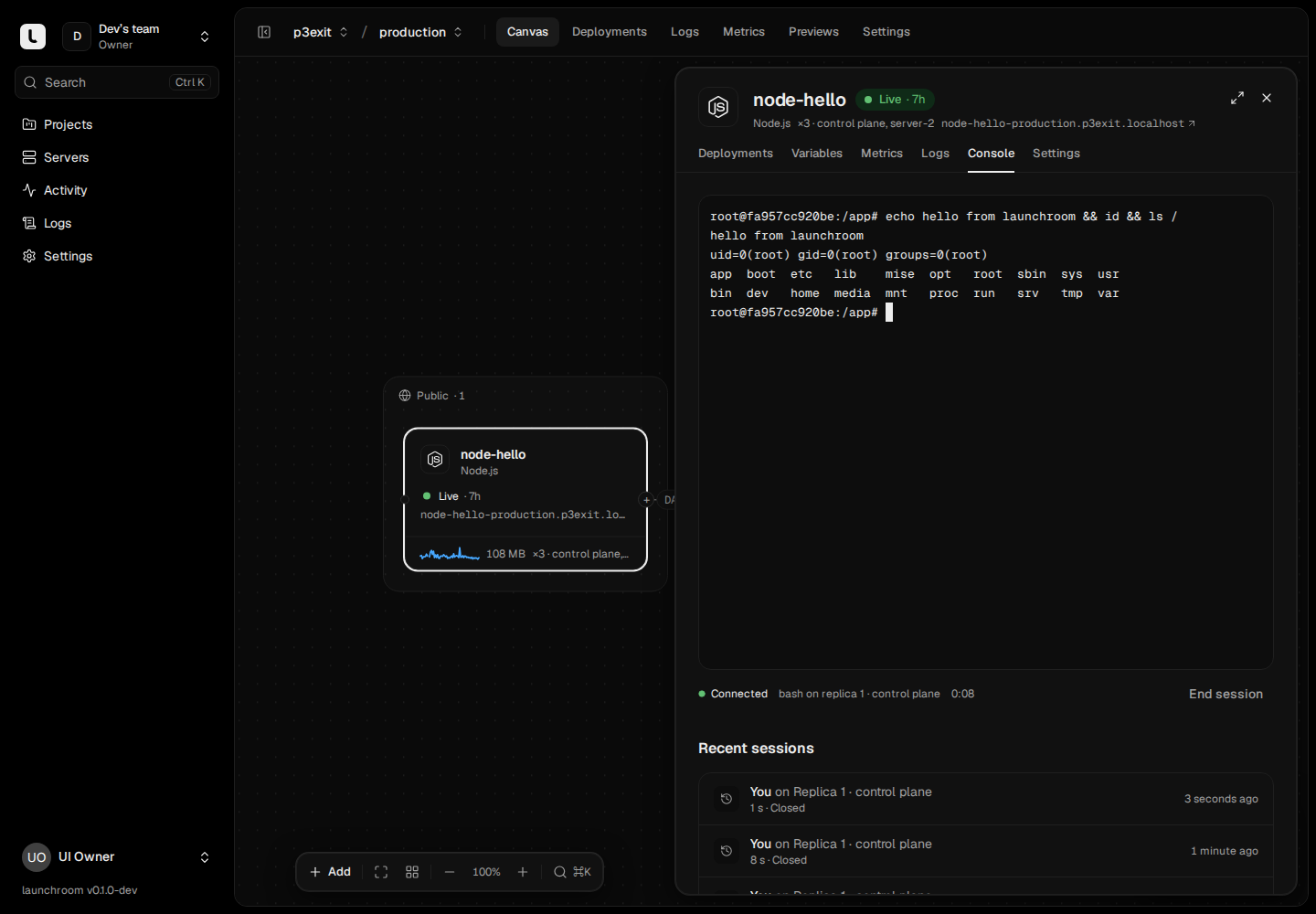Click inside the console terminal area
This screenshot has width=1316, height=914.
click(986, 432)
